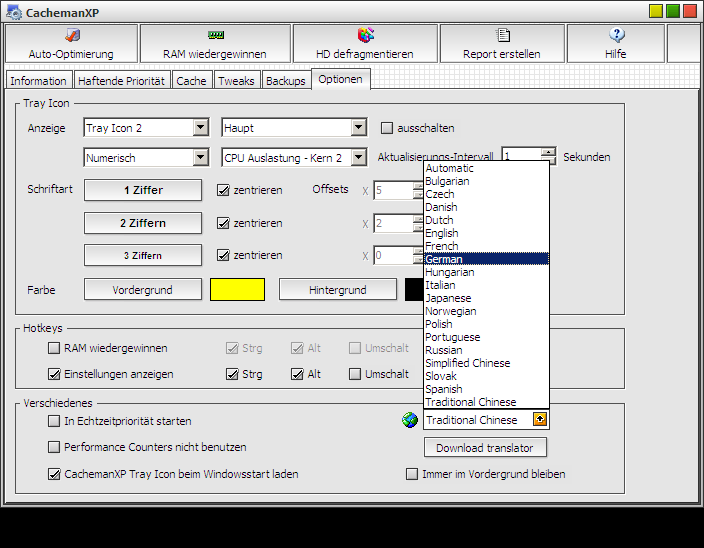Image resolution: width=704 pixels, height=548 pixels.
Task: Collapse the language dropdown via orange arrow
Action: click(x=540, y=419)
